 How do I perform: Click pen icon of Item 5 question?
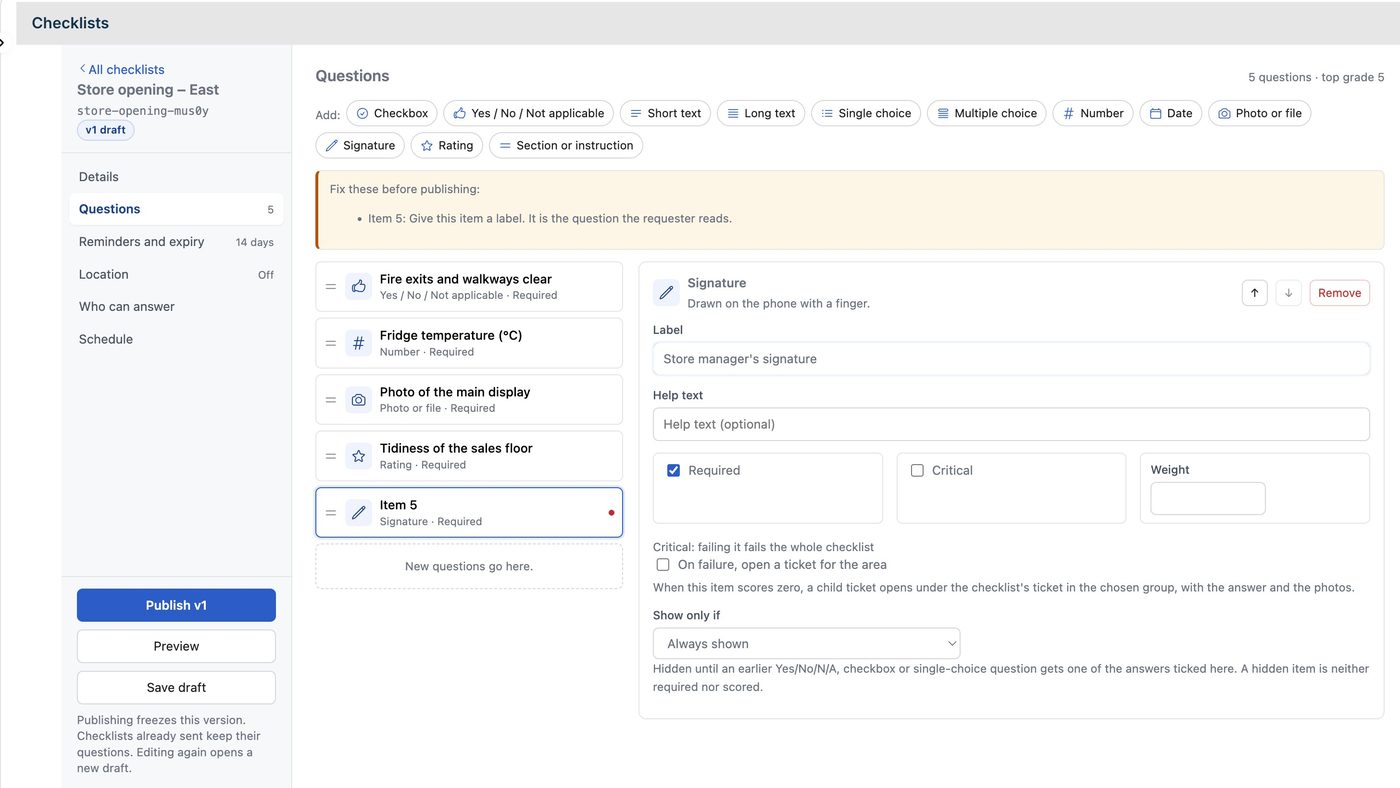358,513
